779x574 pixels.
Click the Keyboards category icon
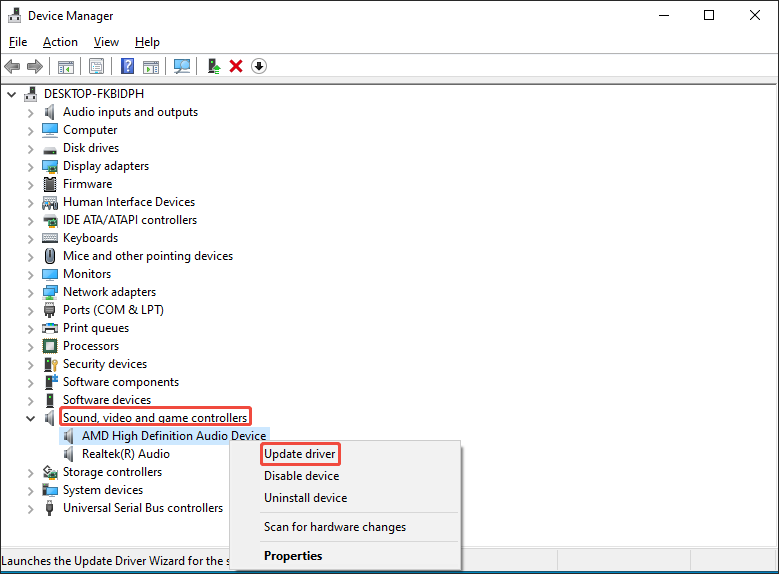pos(50,238)
